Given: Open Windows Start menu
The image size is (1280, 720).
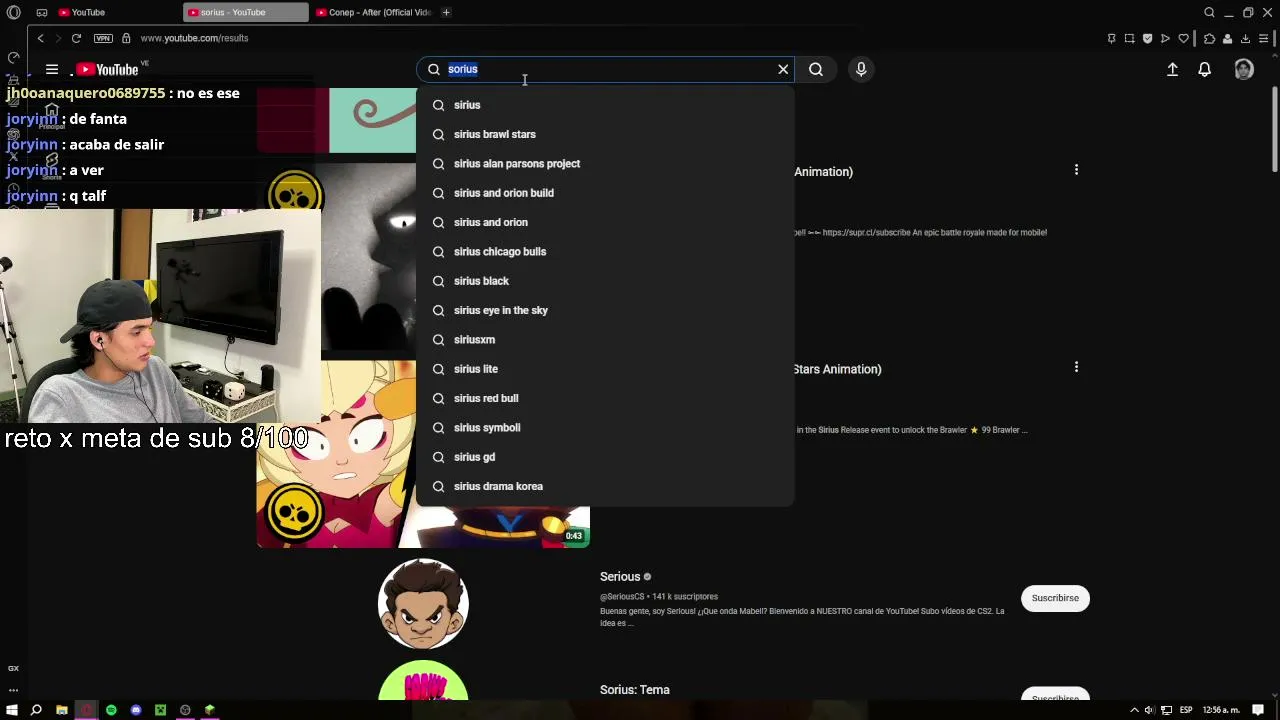Looking at the screenshot, I should [x=12, y=710].
